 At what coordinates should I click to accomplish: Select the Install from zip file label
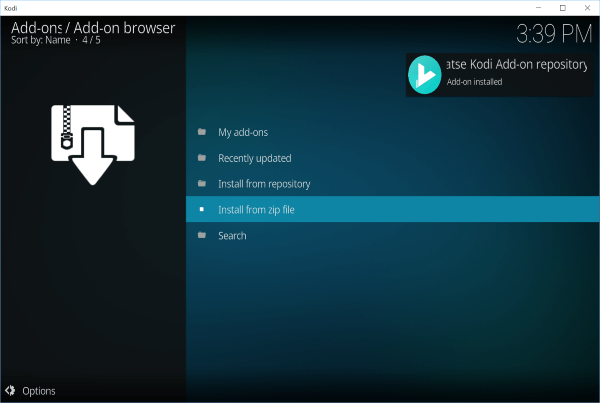[x=256, y=210]
